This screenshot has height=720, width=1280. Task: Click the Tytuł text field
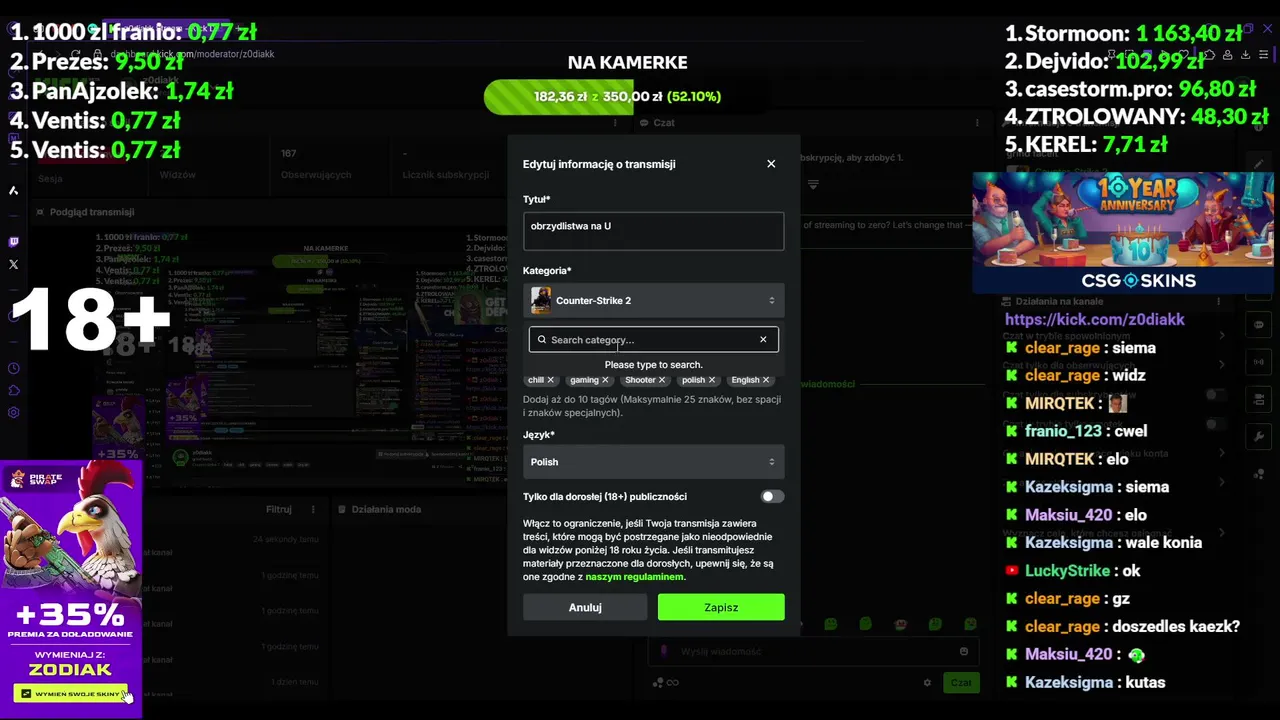coord(653,231)
